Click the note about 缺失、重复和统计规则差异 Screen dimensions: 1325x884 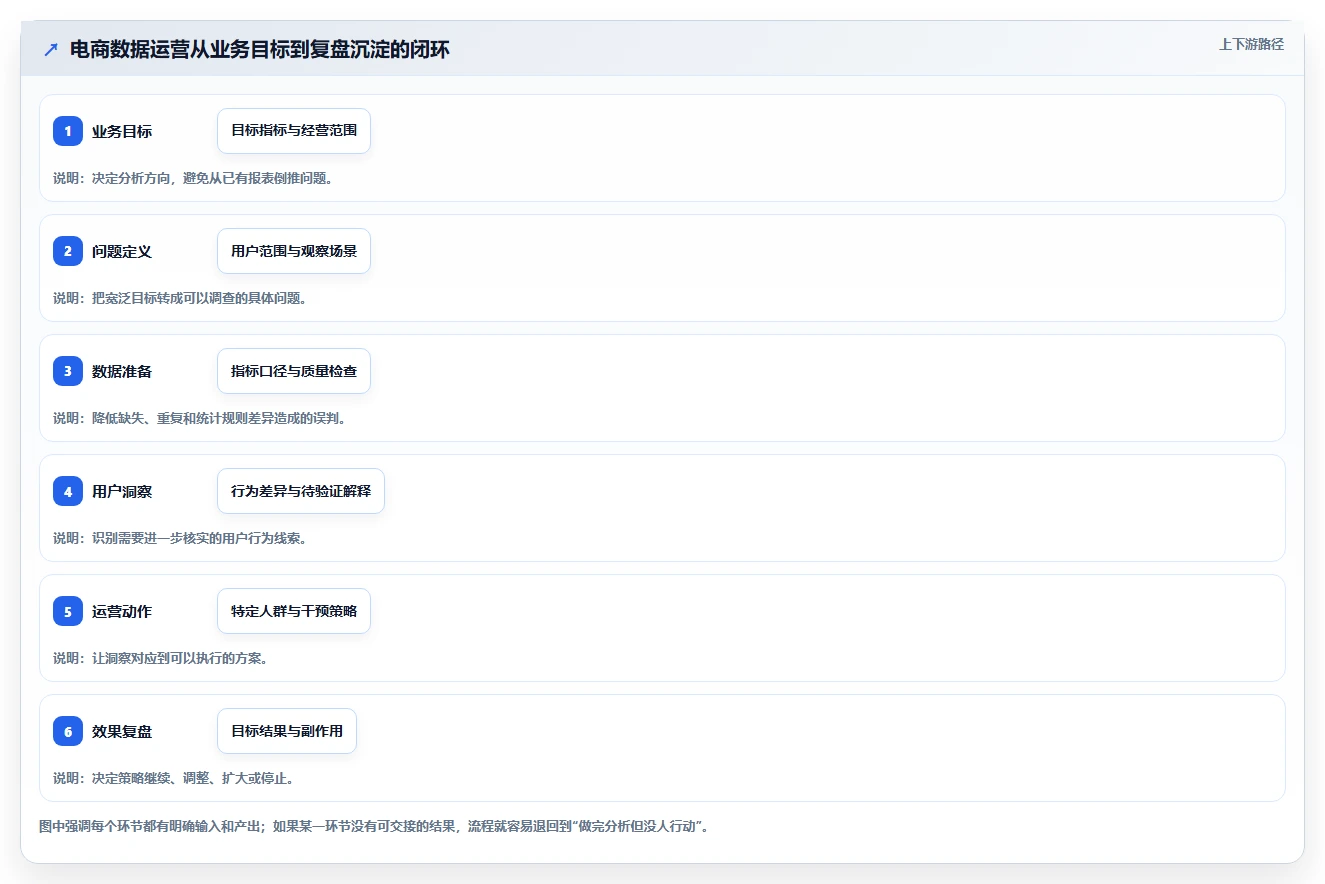pyautogui.click(x=200, y=418)
